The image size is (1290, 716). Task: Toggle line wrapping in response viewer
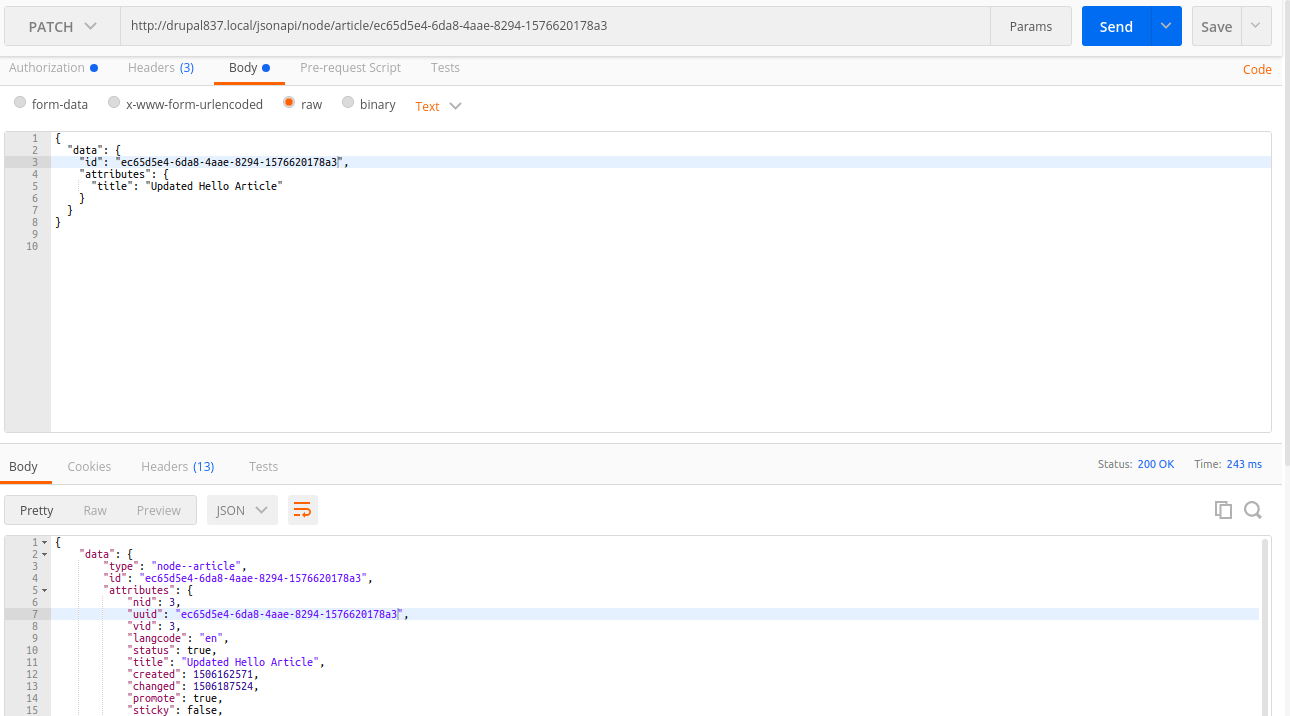[303, 509]
